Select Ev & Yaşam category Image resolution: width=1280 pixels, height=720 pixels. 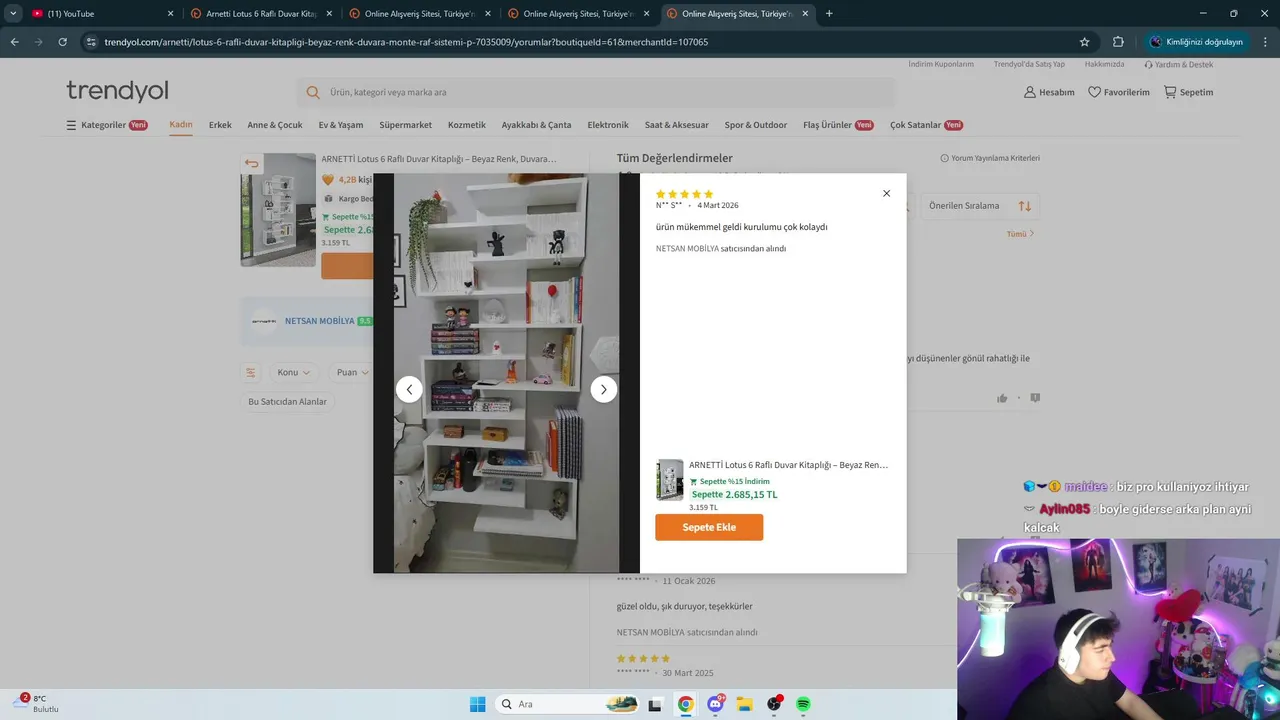click(x=341, y=125)
